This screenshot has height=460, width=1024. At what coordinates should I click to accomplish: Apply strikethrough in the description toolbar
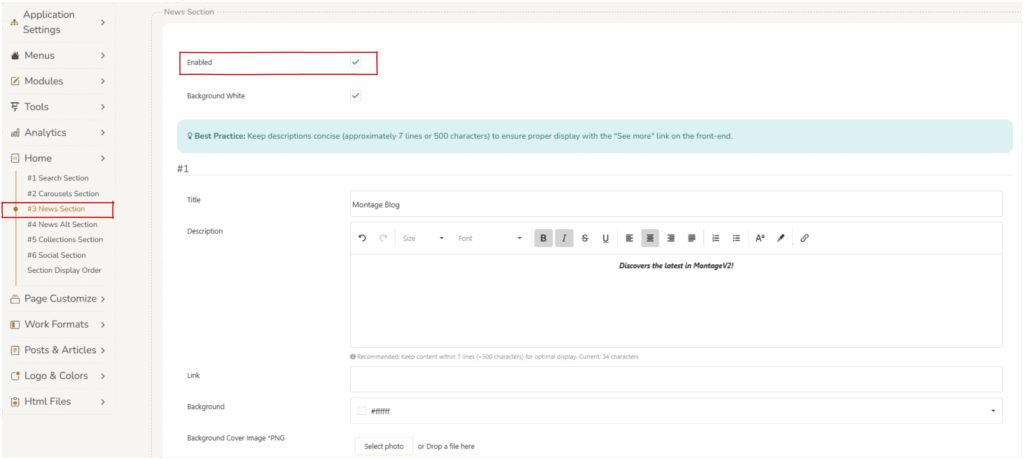tap(585, 238)
